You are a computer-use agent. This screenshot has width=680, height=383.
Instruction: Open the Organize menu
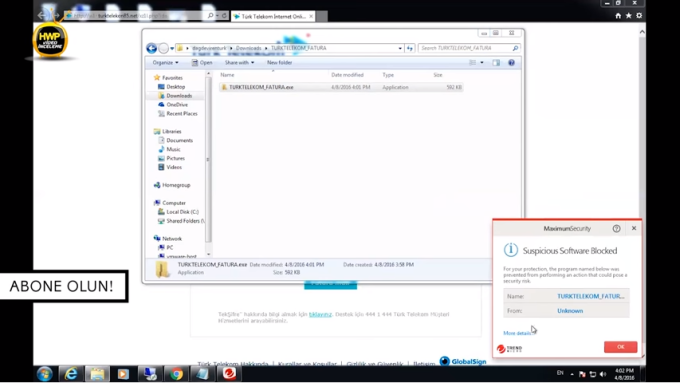tap(165, 63)
